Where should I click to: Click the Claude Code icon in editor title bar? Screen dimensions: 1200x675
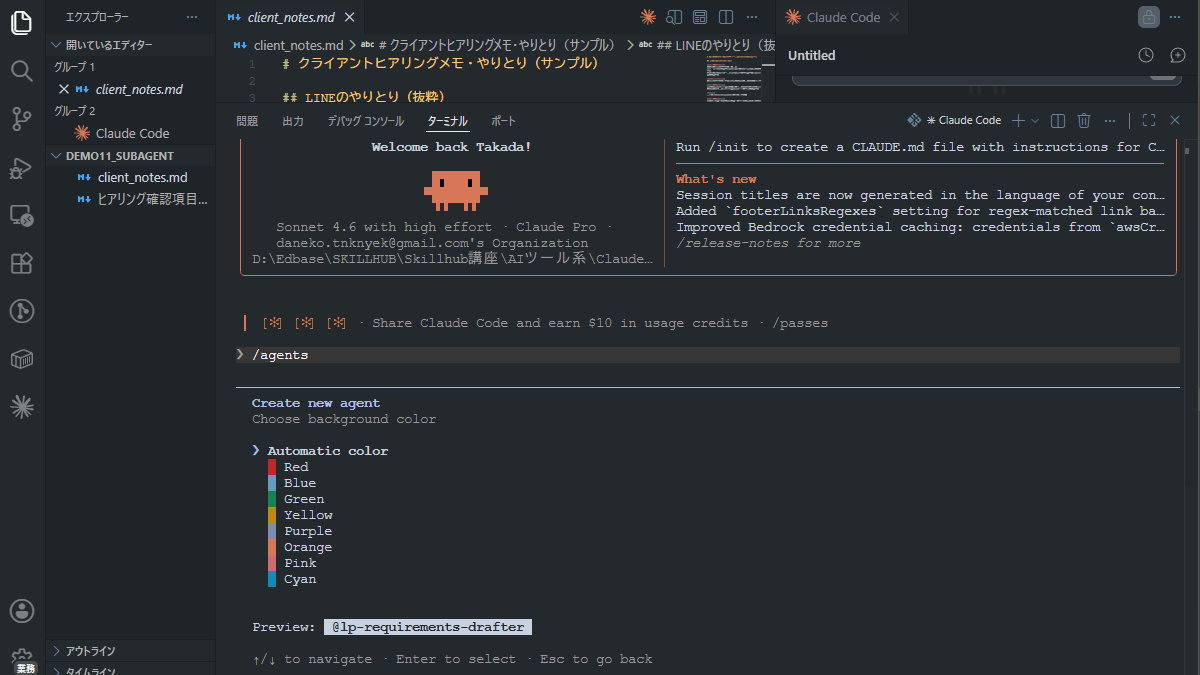648,17
